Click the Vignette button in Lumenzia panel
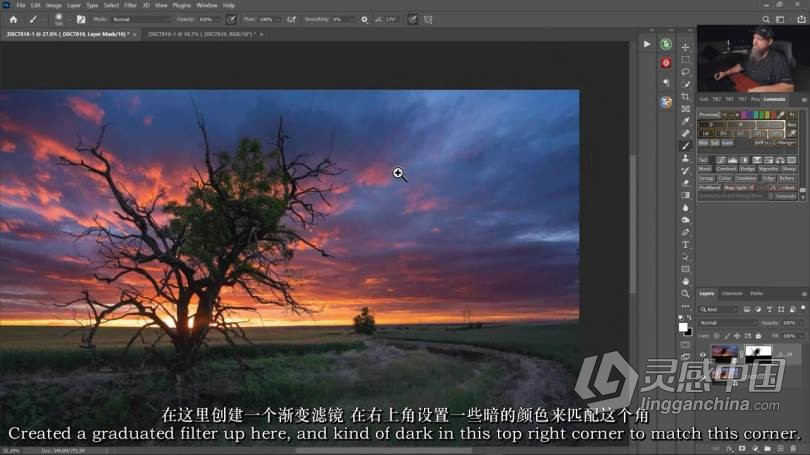This screenshot has width=810, height=455. (768, 169)
